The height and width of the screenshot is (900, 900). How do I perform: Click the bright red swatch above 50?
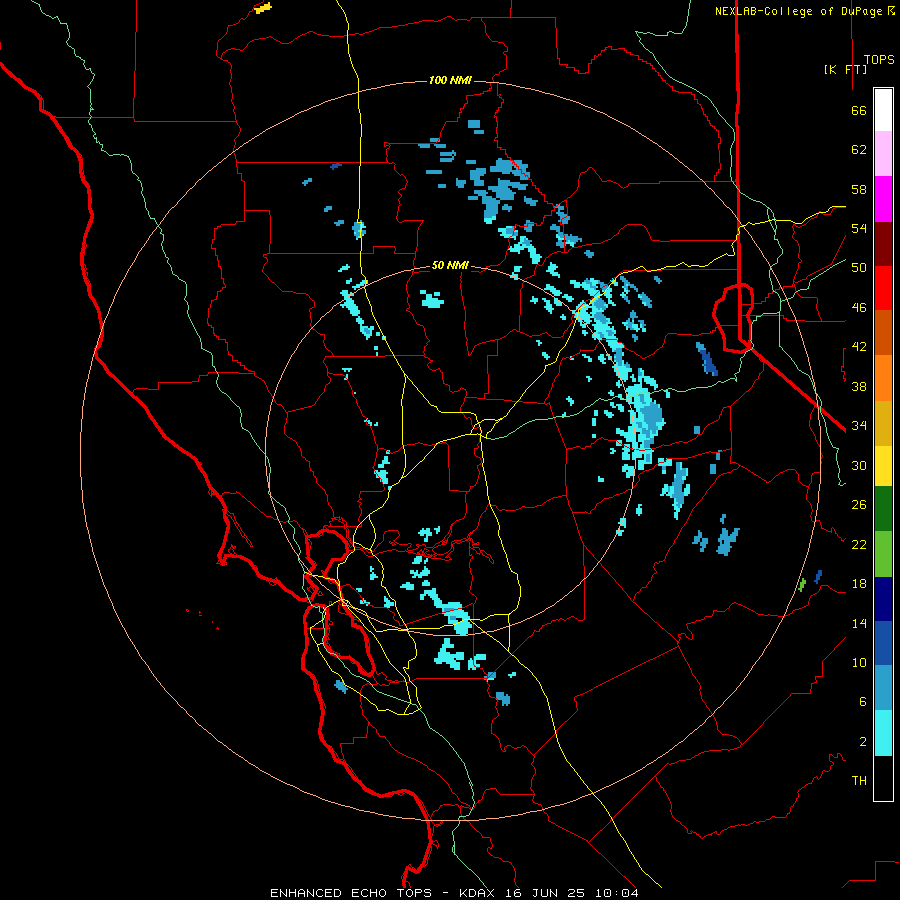tap(883, 288)
